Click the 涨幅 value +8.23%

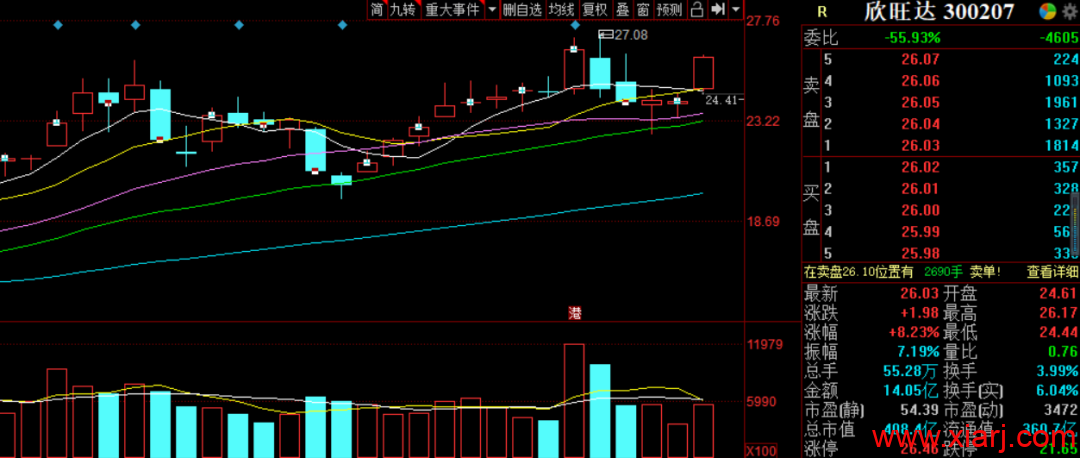click(914, 332)
